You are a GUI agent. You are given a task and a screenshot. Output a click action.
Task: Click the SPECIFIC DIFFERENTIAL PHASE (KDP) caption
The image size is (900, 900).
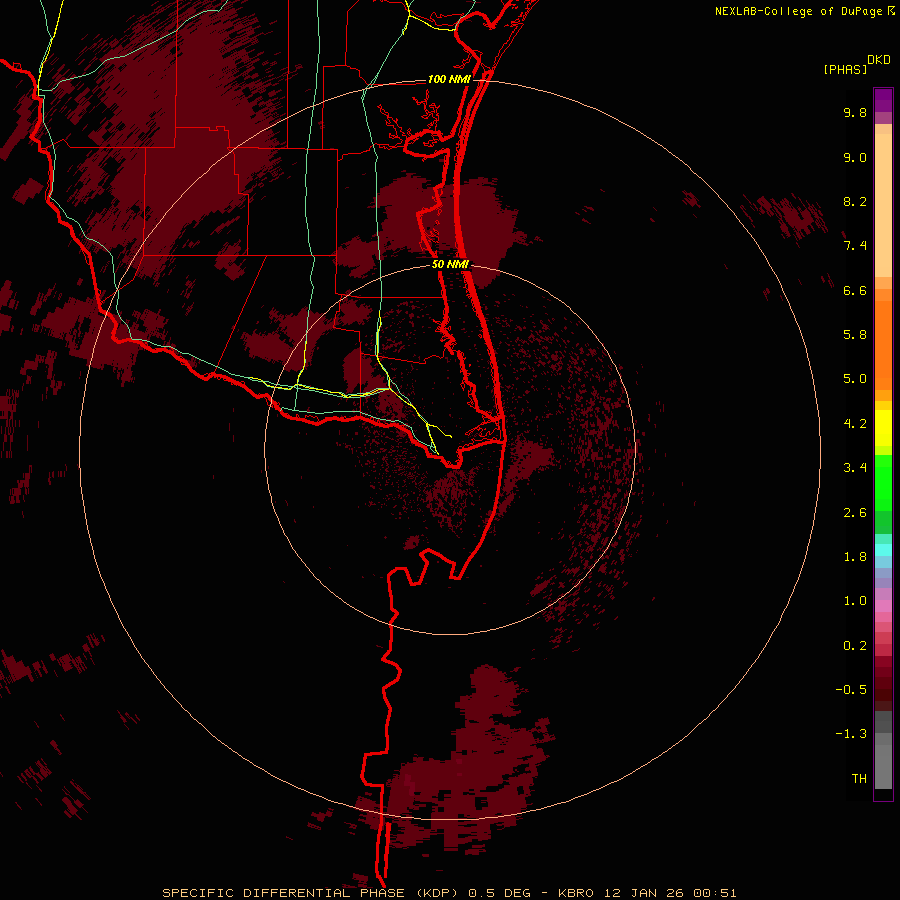[312, 893]
